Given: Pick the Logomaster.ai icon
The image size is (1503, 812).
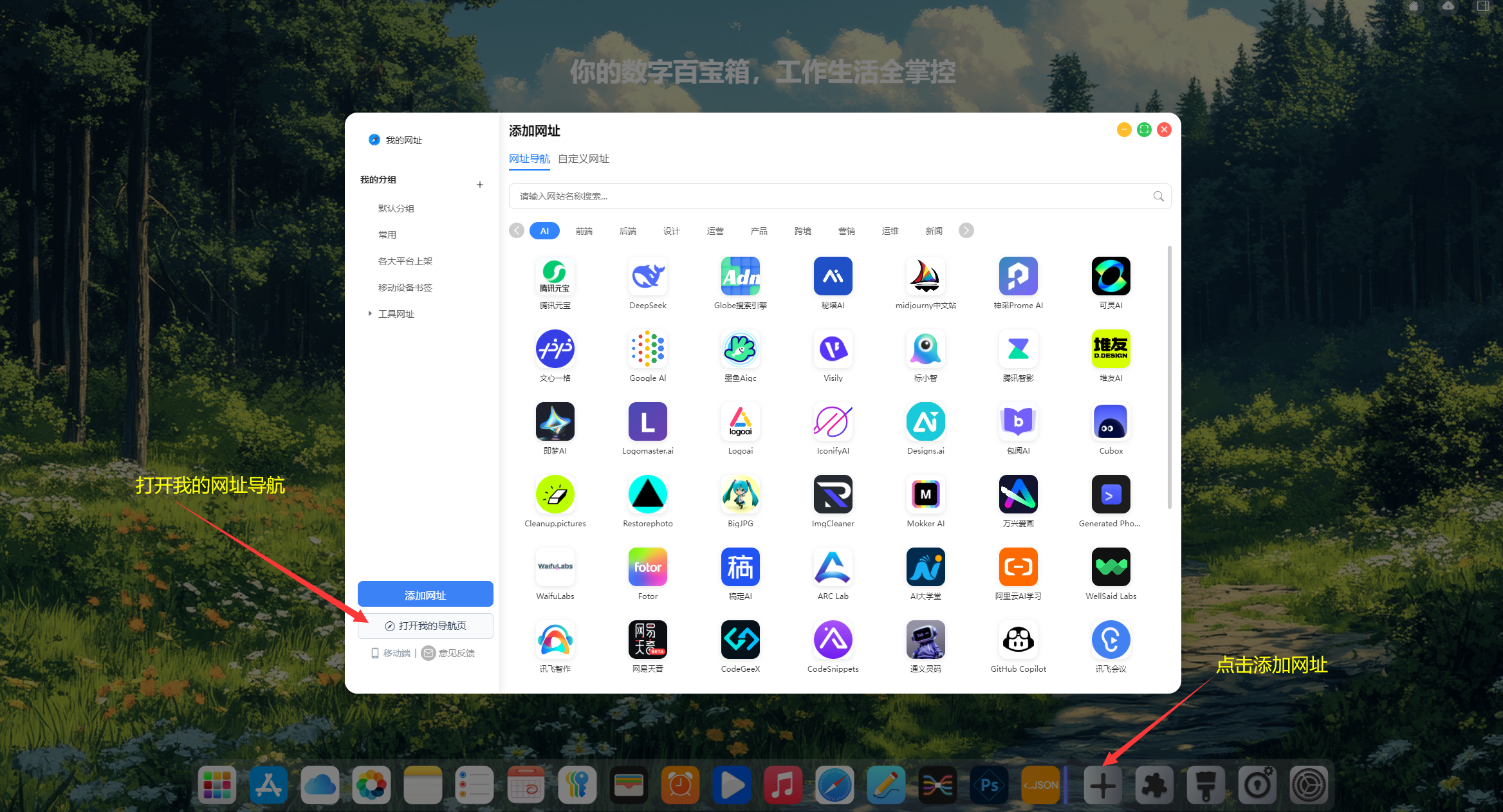Looking at the screenshot, I should point(647,421).
